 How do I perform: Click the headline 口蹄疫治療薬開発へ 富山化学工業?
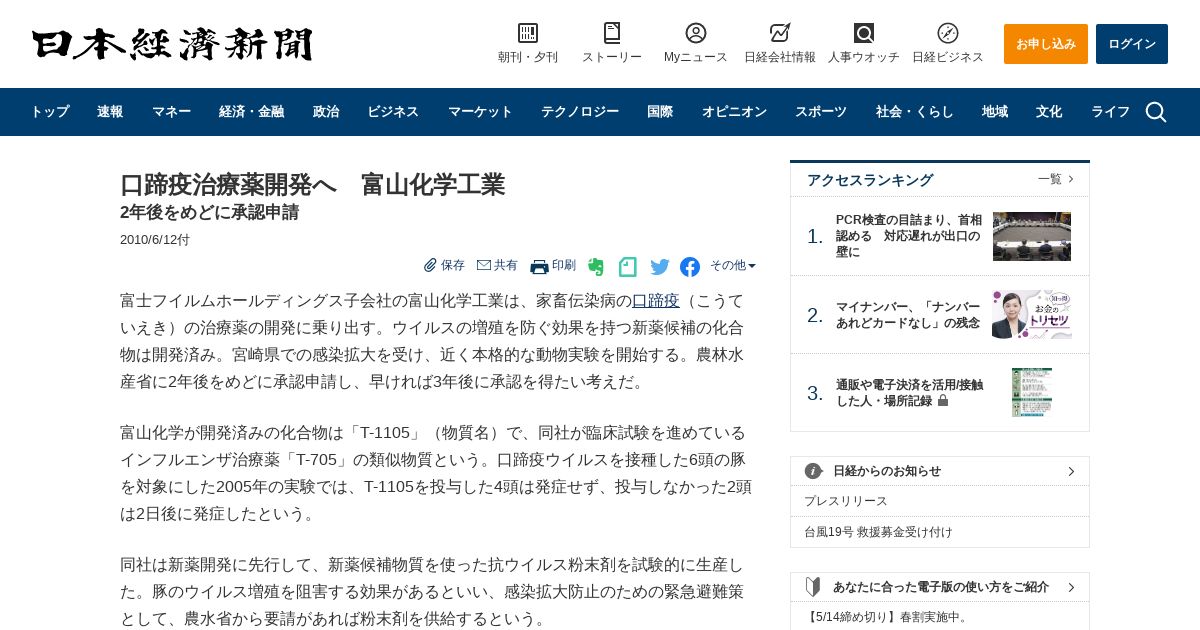click(313, 185)
